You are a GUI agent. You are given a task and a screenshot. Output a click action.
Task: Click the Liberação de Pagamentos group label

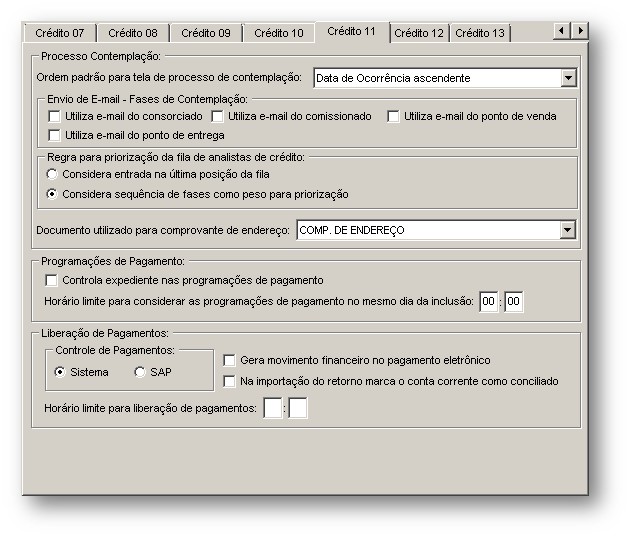tap(105, 333)
